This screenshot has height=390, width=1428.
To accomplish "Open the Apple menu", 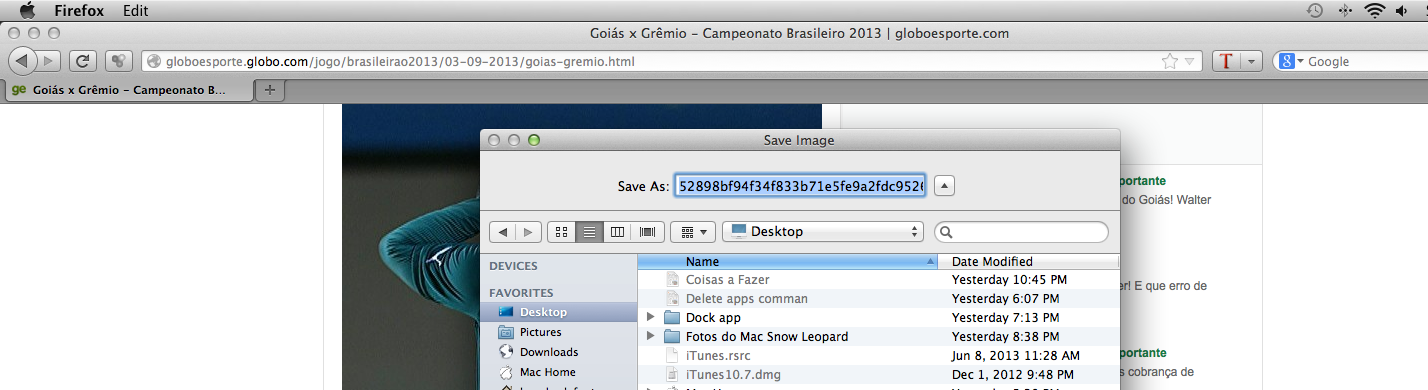I will (27, 10).
